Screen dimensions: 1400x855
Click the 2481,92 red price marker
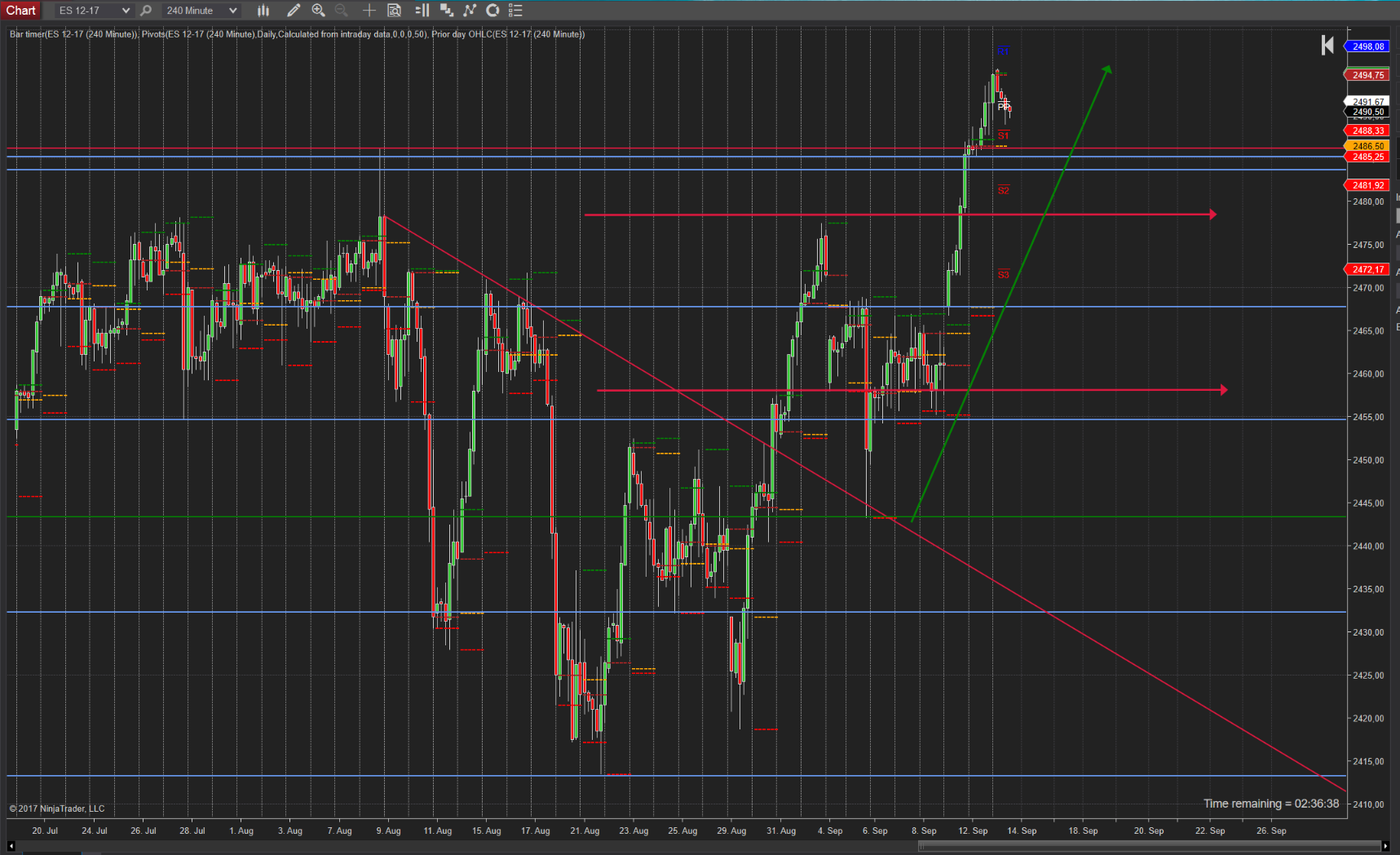[x=1367, y=185]
